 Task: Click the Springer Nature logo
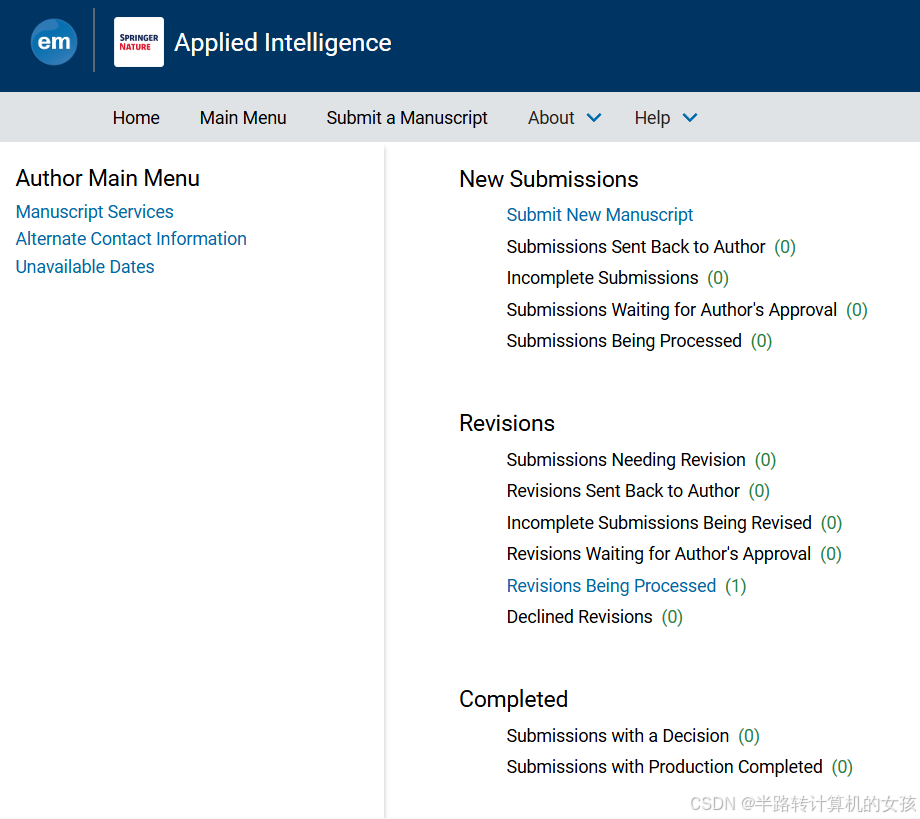pos(138,42)
